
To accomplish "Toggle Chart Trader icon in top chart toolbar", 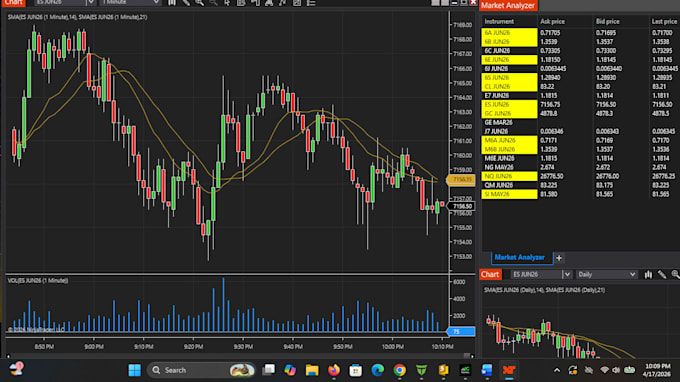I will tap(255, 3).
